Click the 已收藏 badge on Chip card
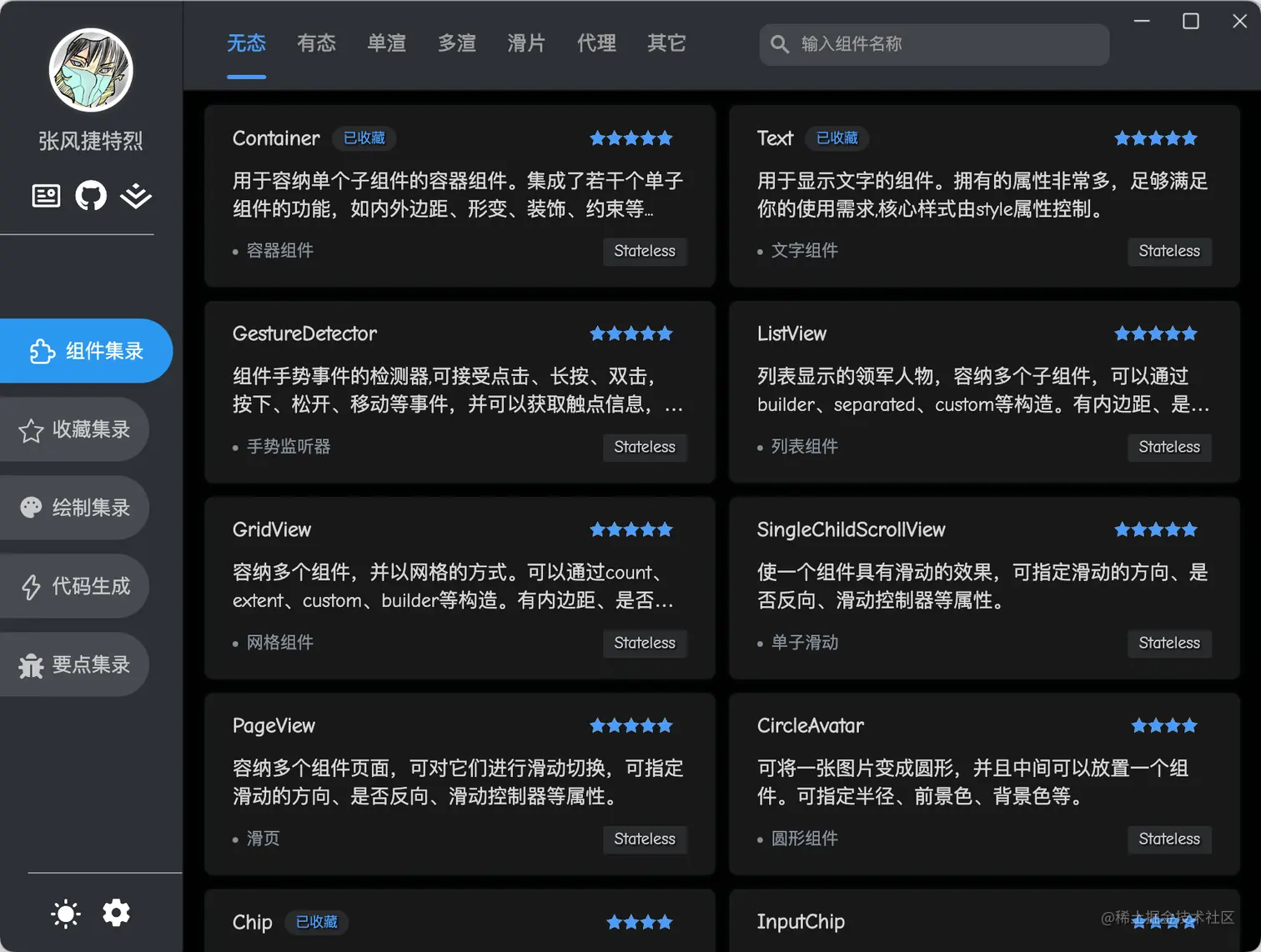This screenshot has height=952, width=1261. click(317, 922)
